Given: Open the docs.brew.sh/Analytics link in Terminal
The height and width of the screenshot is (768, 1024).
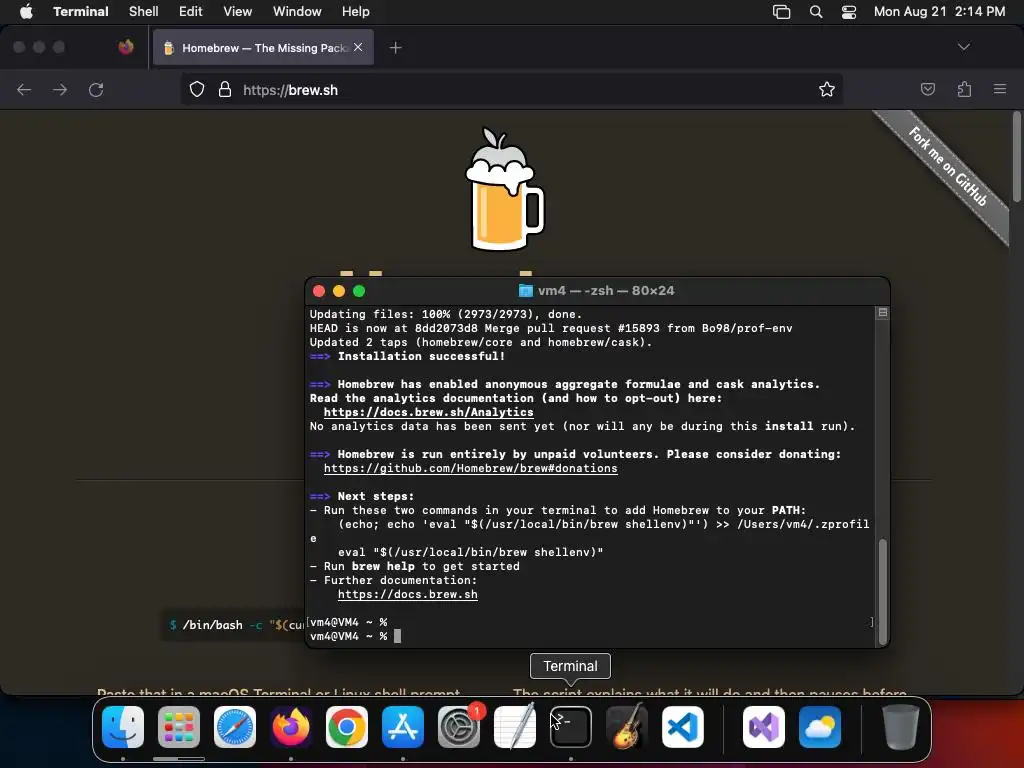Looking at the screenshot, I should coord(428,412).
